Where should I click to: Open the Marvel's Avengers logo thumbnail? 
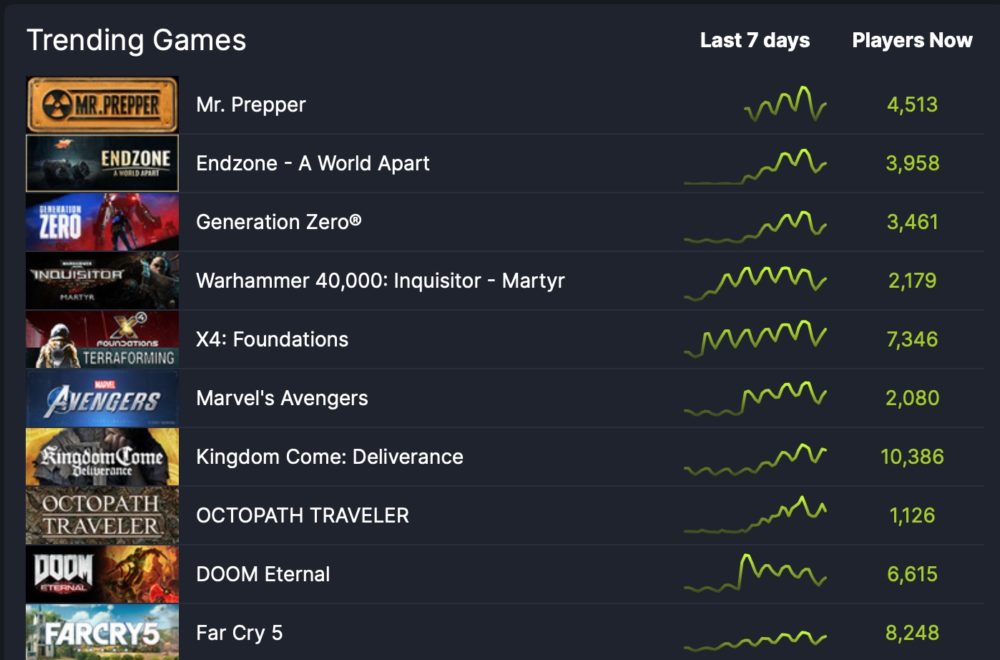coord(102,398)
